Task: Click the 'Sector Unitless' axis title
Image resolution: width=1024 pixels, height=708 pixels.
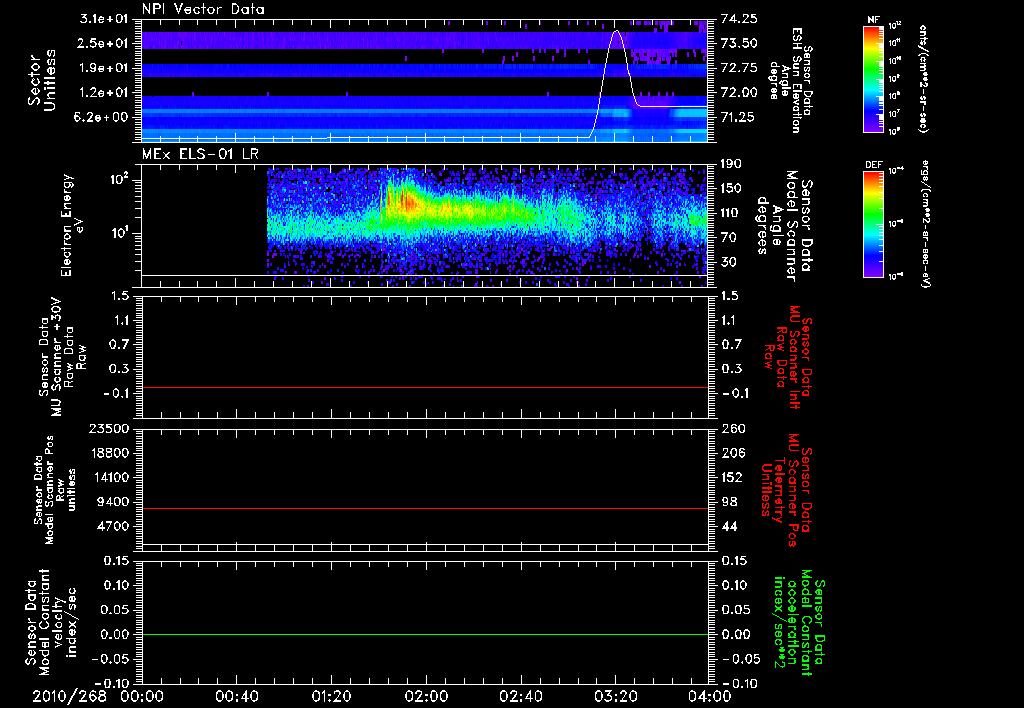Action: click(42, 80)
